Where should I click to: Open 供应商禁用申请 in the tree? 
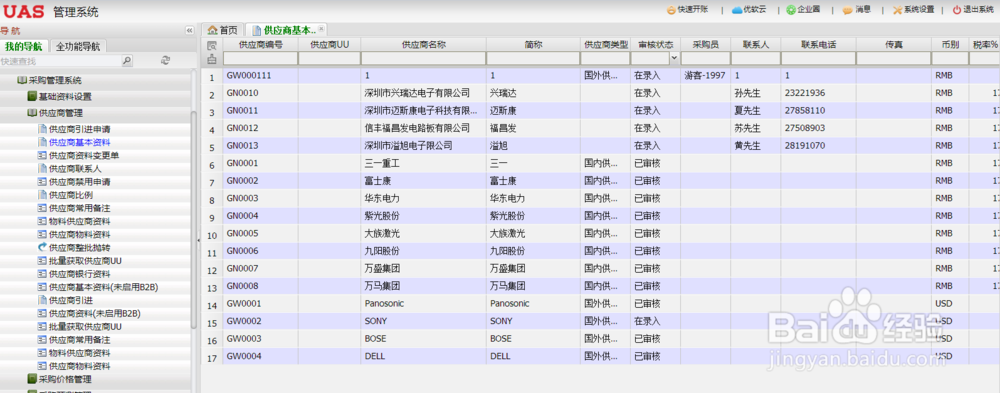79,182
